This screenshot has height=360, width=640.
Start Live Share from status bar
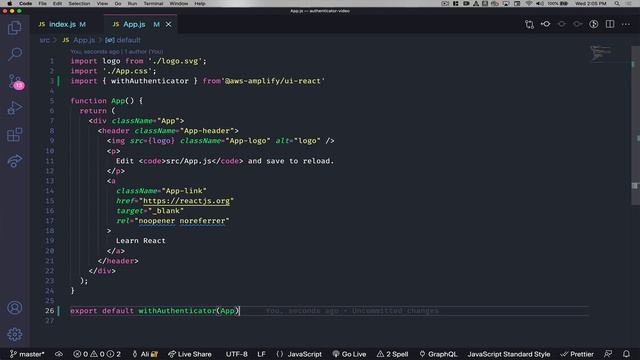point(190,354)
